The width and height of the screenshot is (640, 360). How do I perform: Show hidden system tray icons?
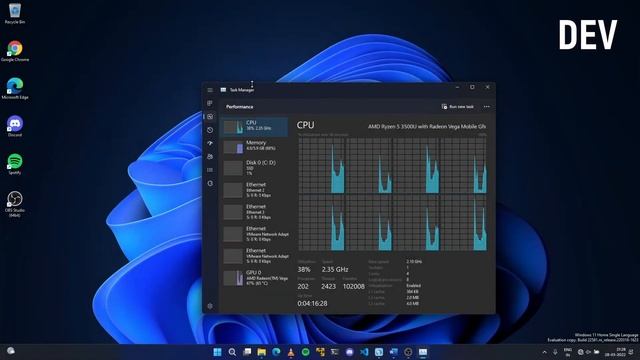[544, 352]
